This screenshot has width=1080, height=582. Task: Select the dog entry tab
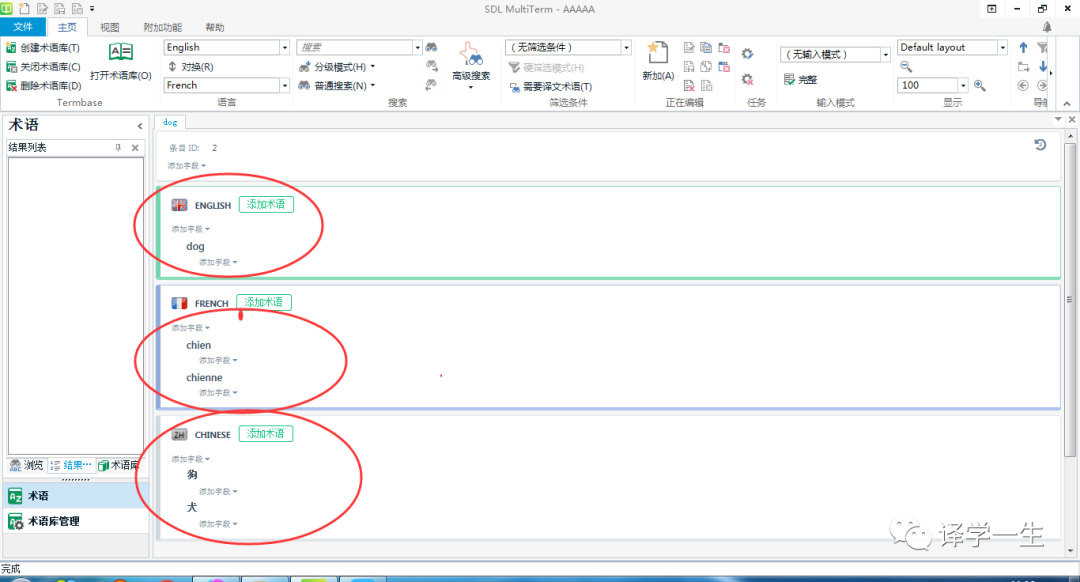(x=170, y=122)
